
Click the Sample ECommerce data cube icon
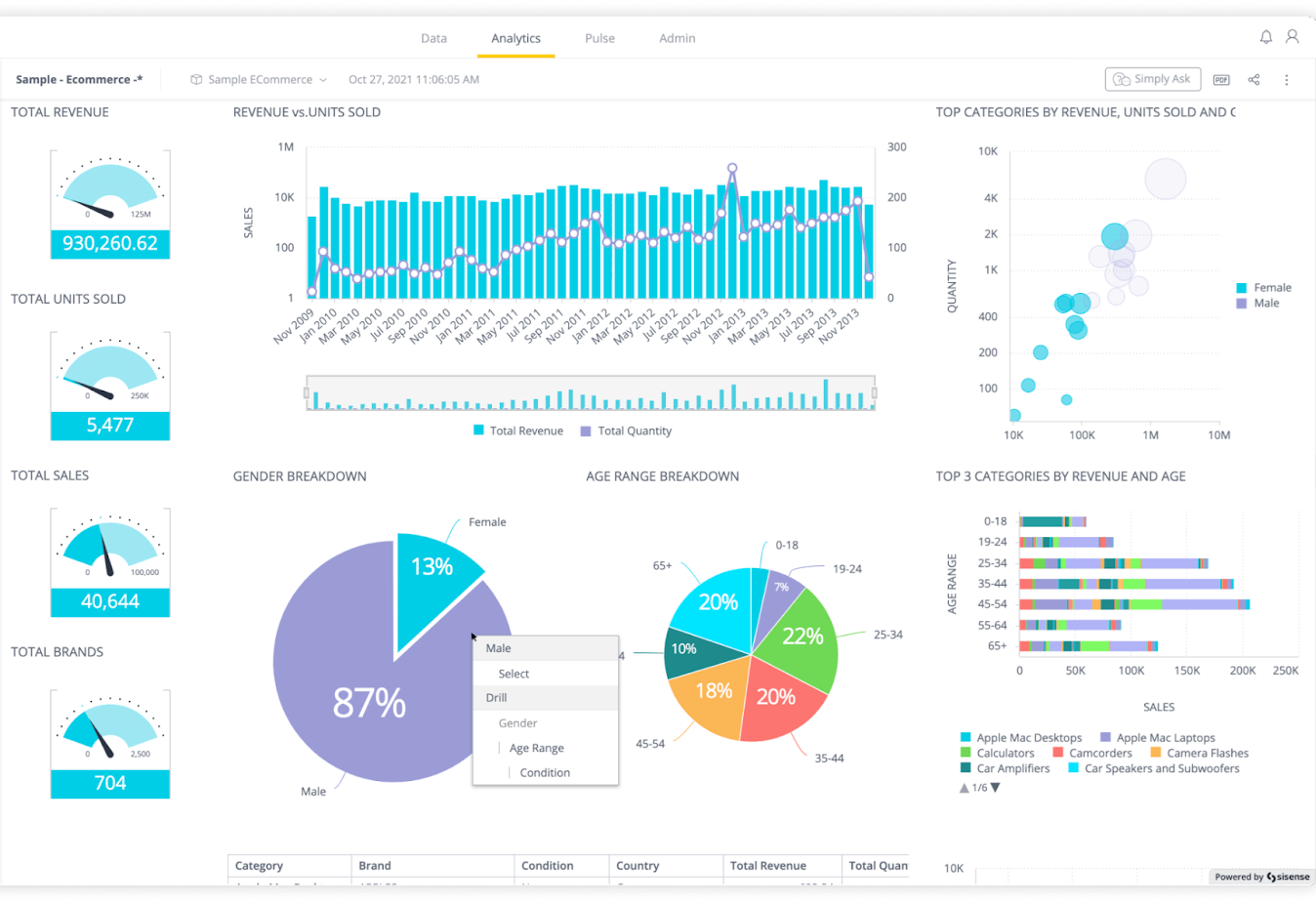pyautogui.click(x=196, y=80)
